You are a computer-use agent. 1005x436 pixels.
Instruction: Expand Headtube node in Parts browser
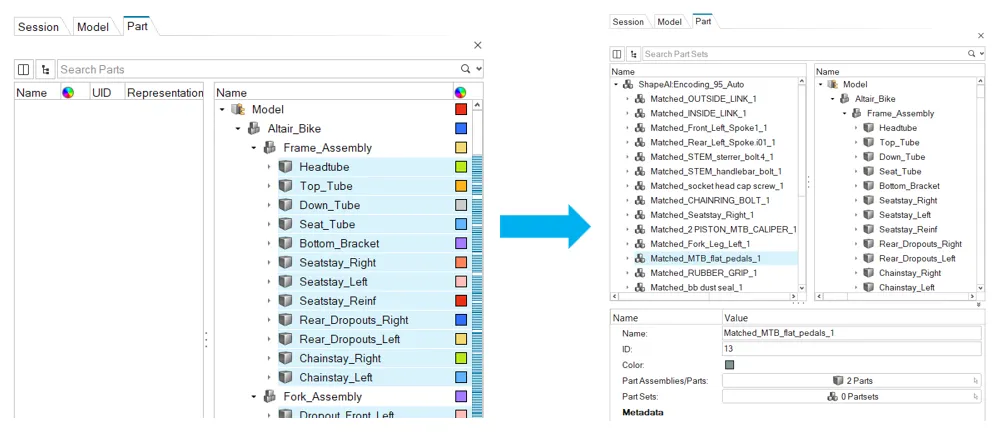tap(269, 167)
